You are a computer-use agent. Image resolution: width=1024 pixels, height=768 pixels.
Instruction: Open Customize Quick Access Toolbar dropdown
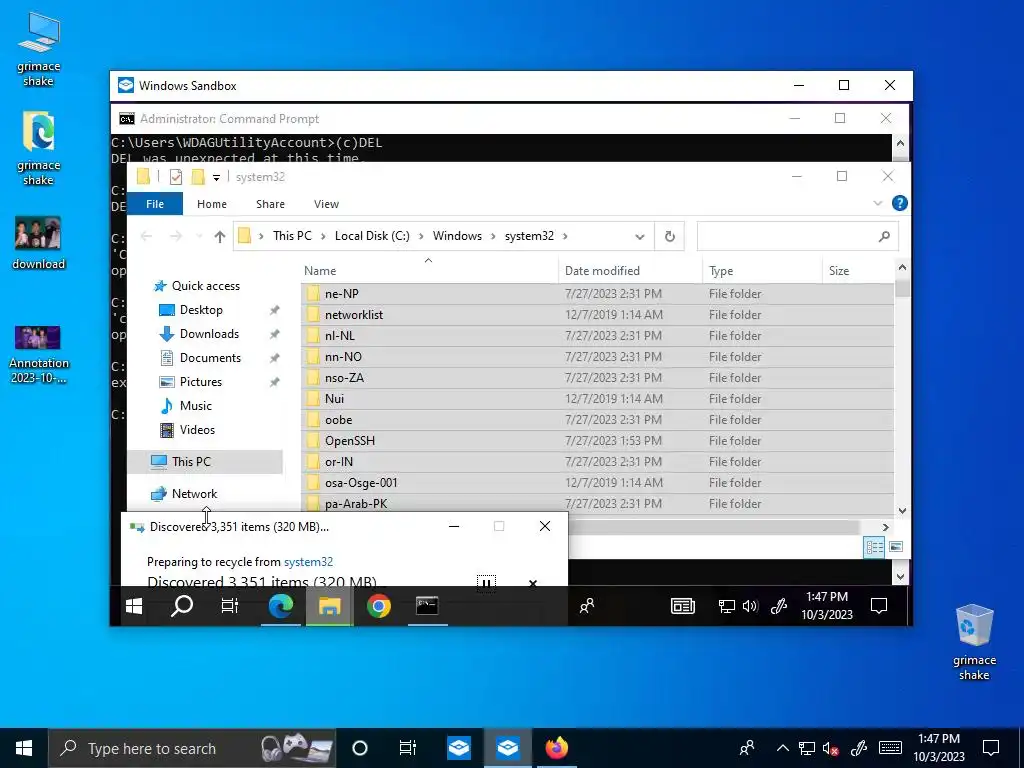(x=216, y=177)
